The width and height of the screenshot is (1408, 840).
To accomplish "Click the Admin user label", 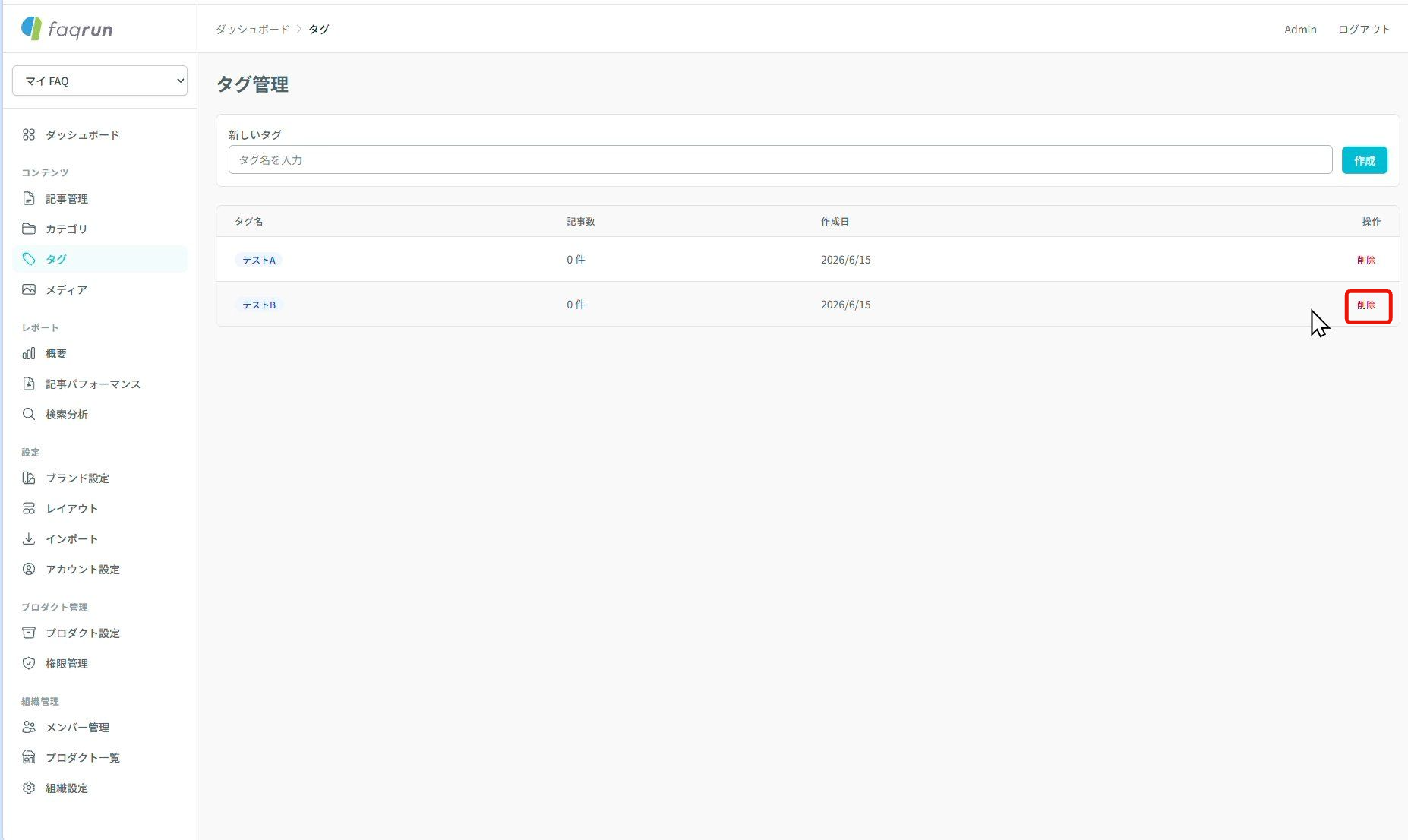I will tap(1300, 29).
